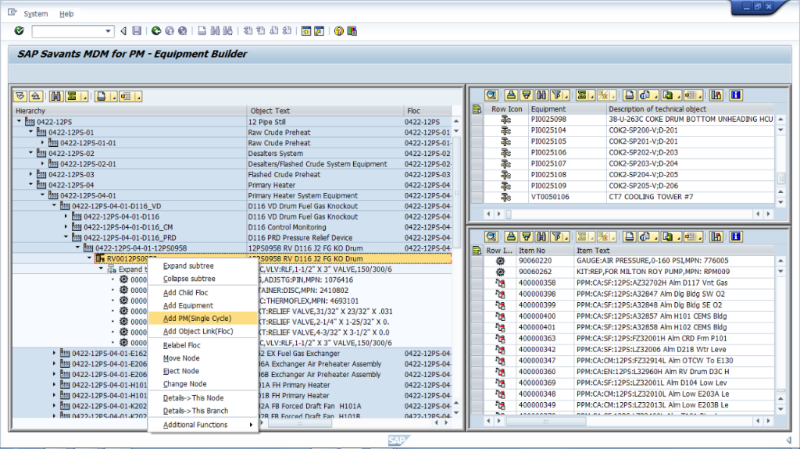Click the Cancel icon in top toolbar
Viewport: 800px width, 449px height.
[x=182, y=31]
